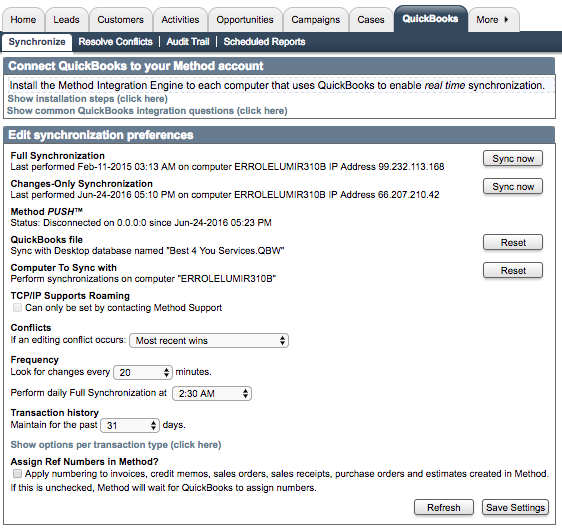
Task: Expand the More tab menu
Action: 494,19
